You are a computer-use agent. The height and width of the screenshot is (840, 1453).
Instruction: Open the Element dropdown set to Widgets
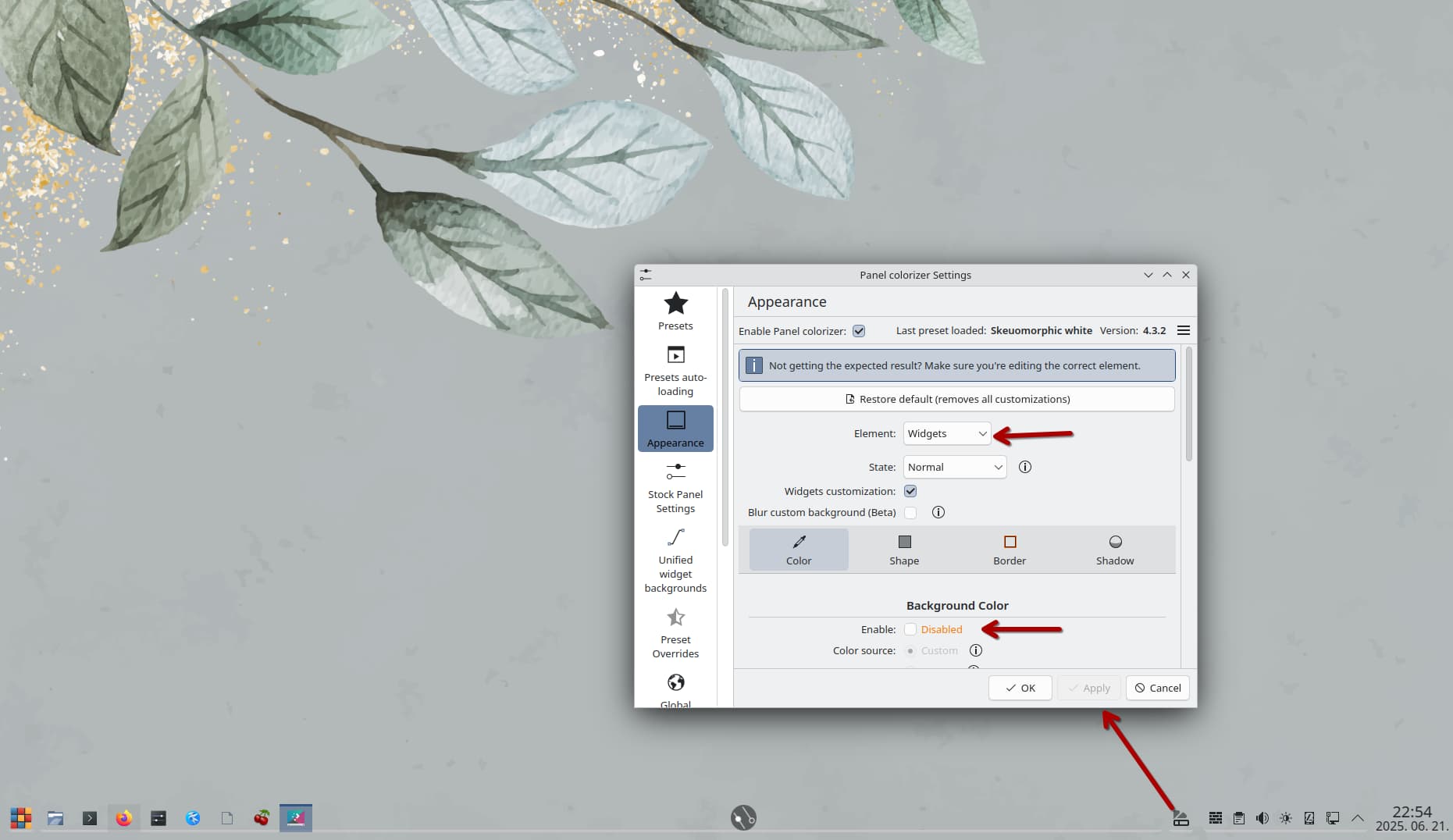click(x=947, y=433)
